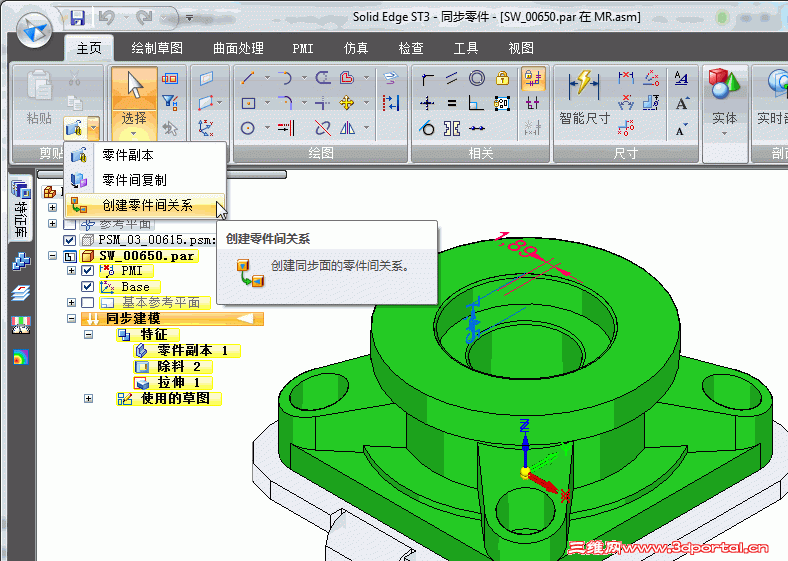Viewport: 788px width, 561px height.
Task: Check the 基本参考平面 checkbox
Action: pyautogui.click(x=87, y=302)
